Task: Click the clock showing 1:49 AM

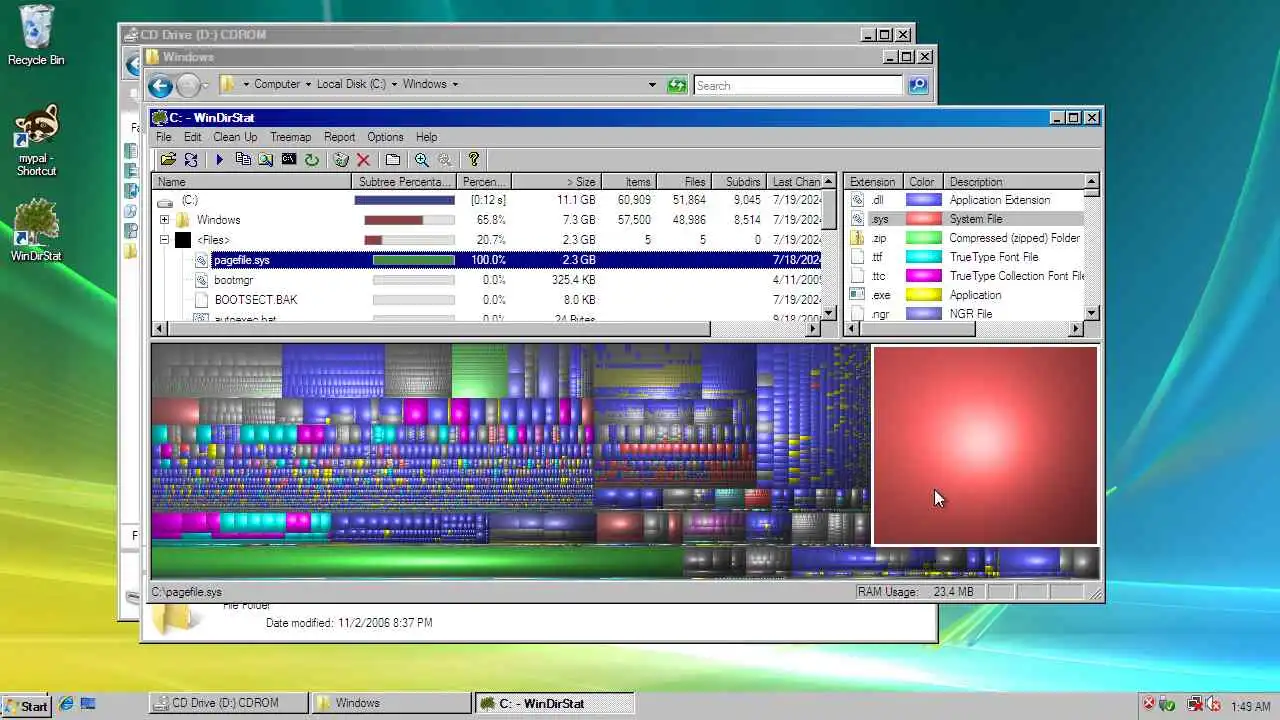Action: tap(1250, 706)
